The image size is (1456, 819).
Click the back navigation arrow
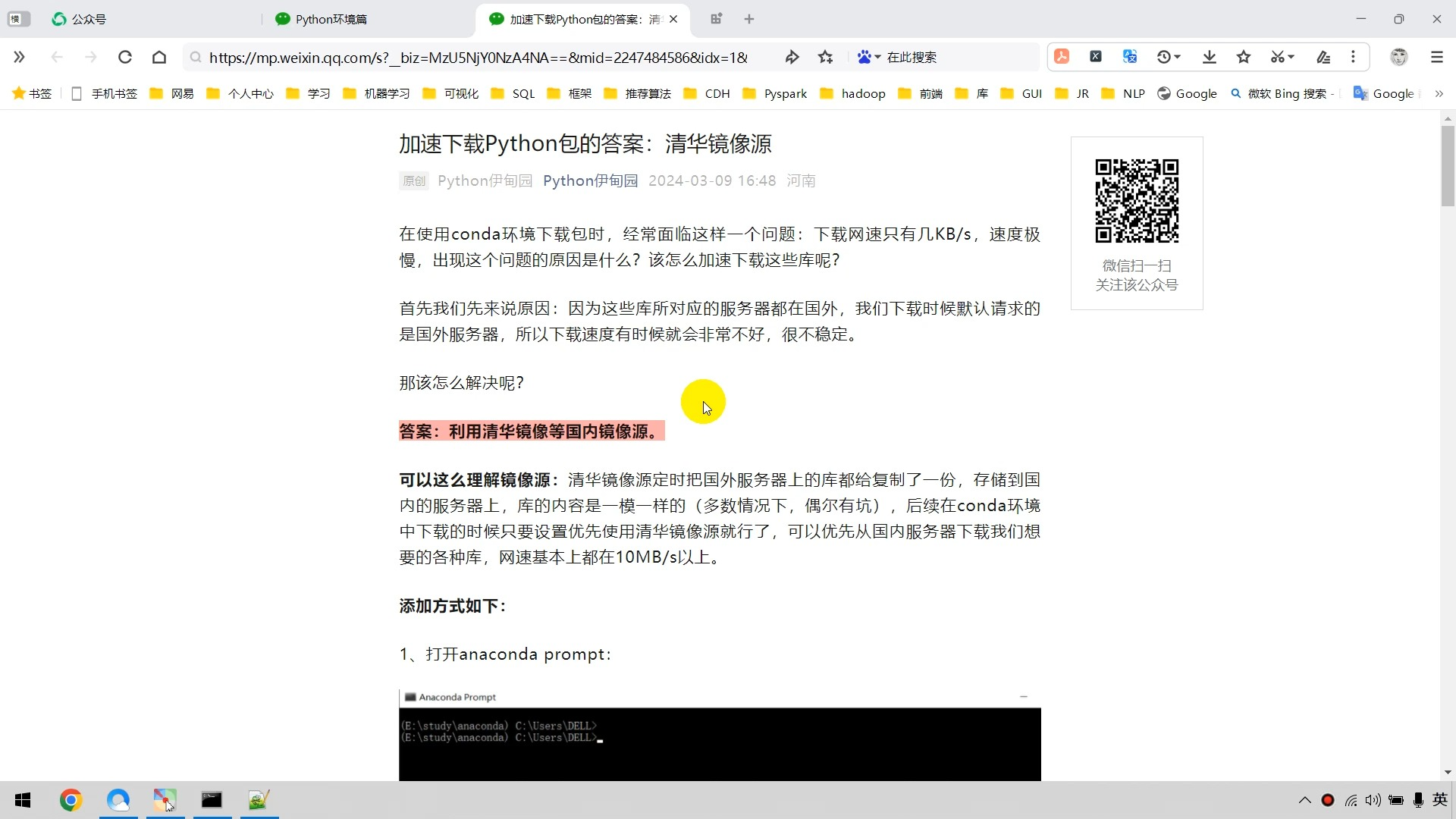[x=57, y=57]
